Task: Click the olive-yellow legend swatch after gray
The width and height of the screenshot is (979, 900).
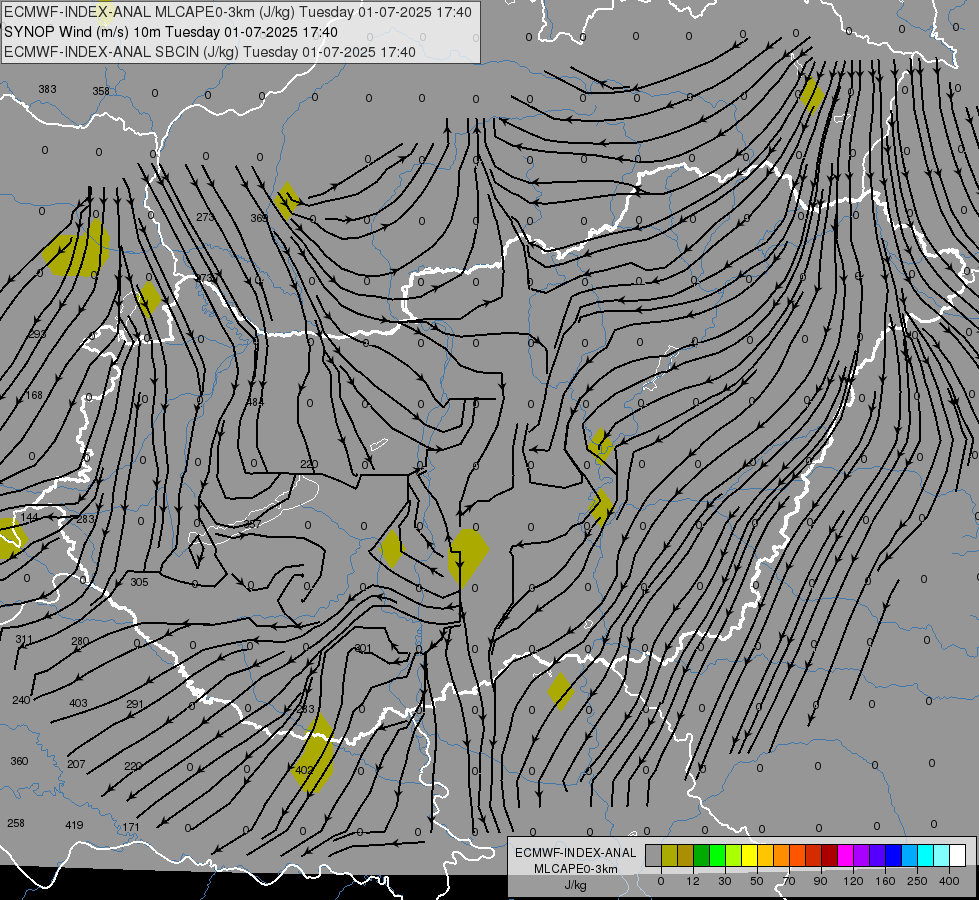Action: [x=669, y=855]
